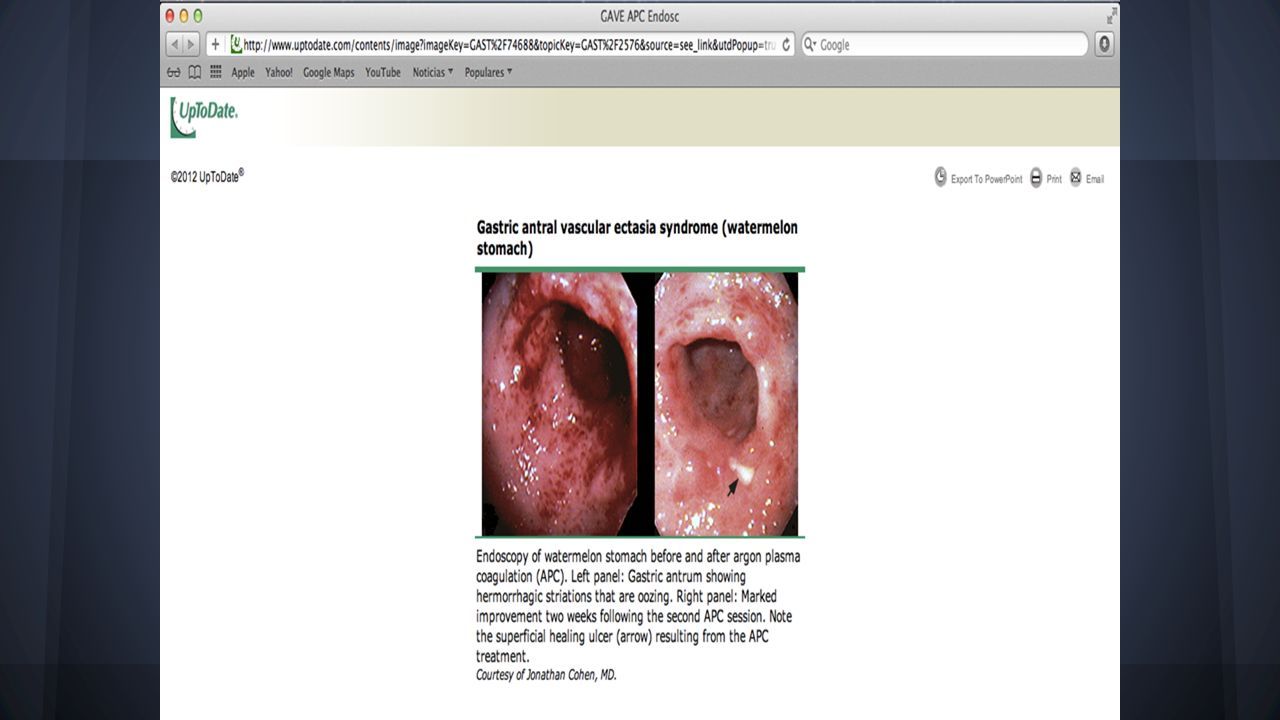Click the Export To PowerPoint icon
Viewport: 1280px width, 720px height.
click(941, 177)
